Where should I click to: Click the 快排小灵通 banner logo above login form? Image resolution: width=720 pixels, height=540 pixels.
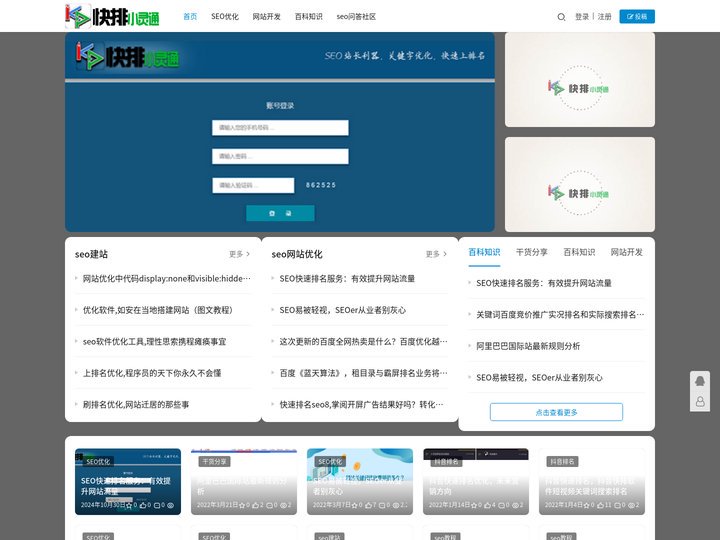pyautogui.click(x=128, y=57)
